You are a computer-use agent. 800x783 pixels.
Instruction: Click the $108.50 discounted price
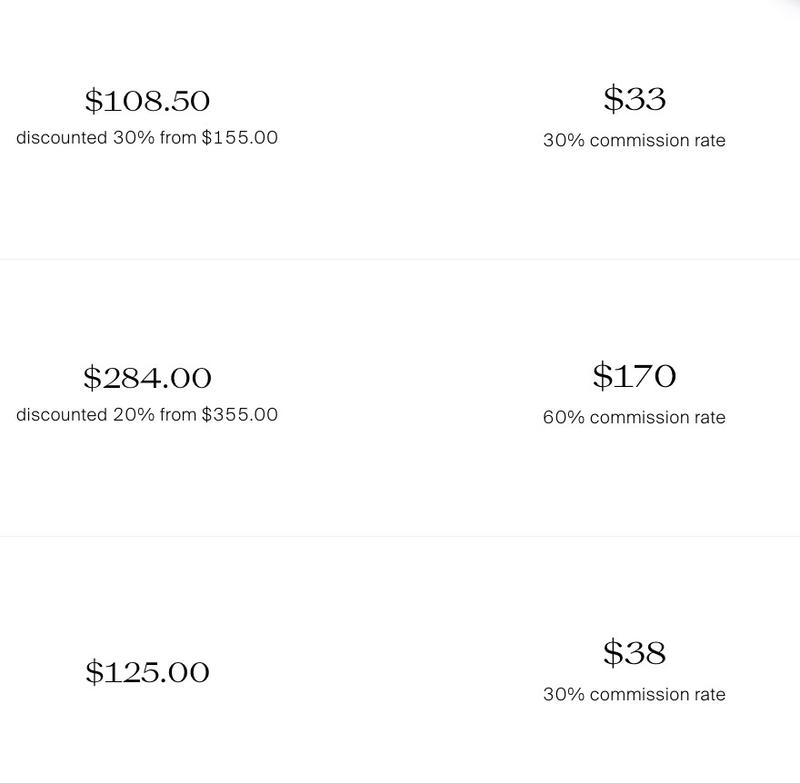pos(147,101)
